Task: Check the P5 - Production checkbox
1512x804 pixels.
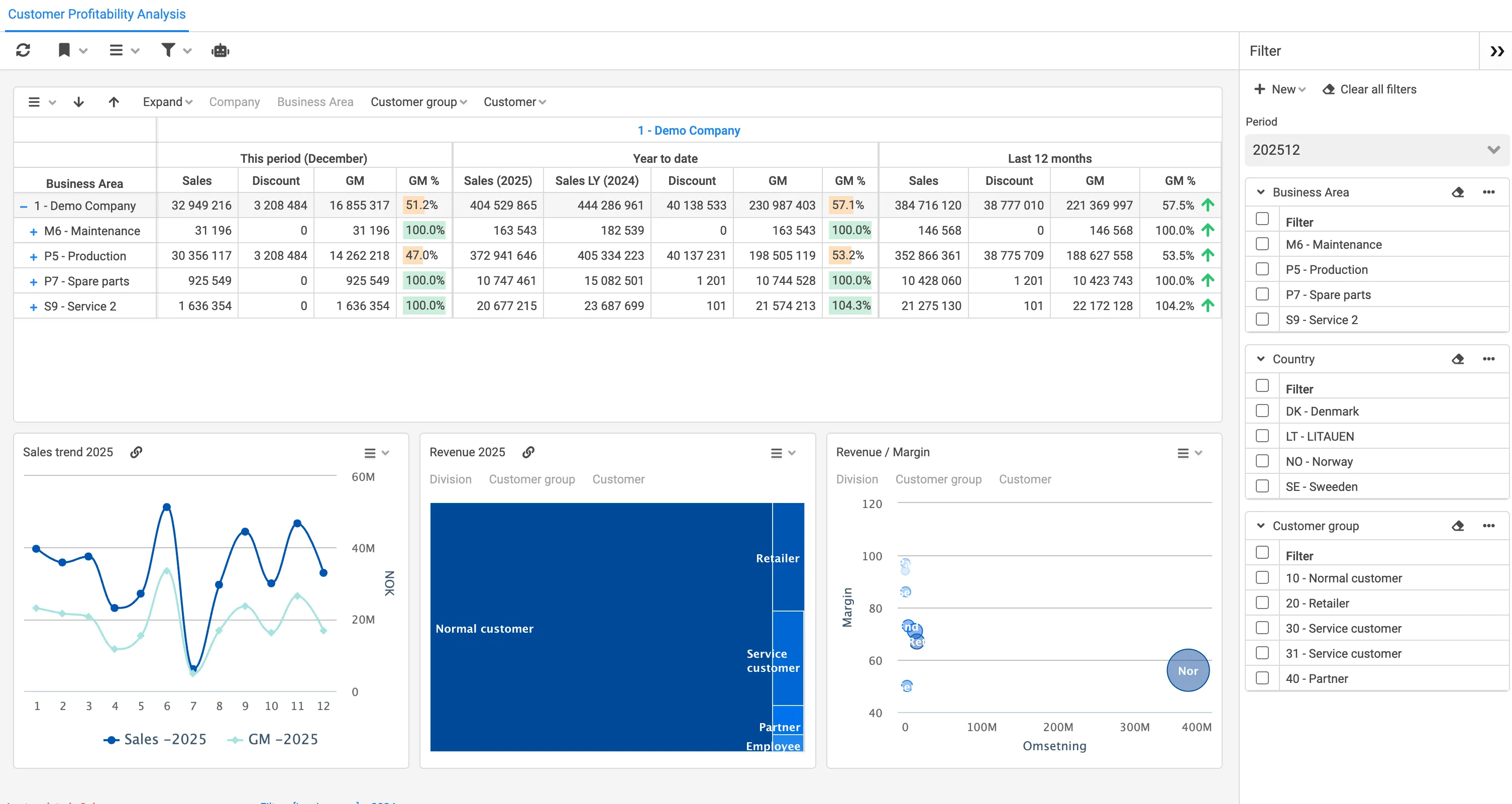Action: 1262,269
